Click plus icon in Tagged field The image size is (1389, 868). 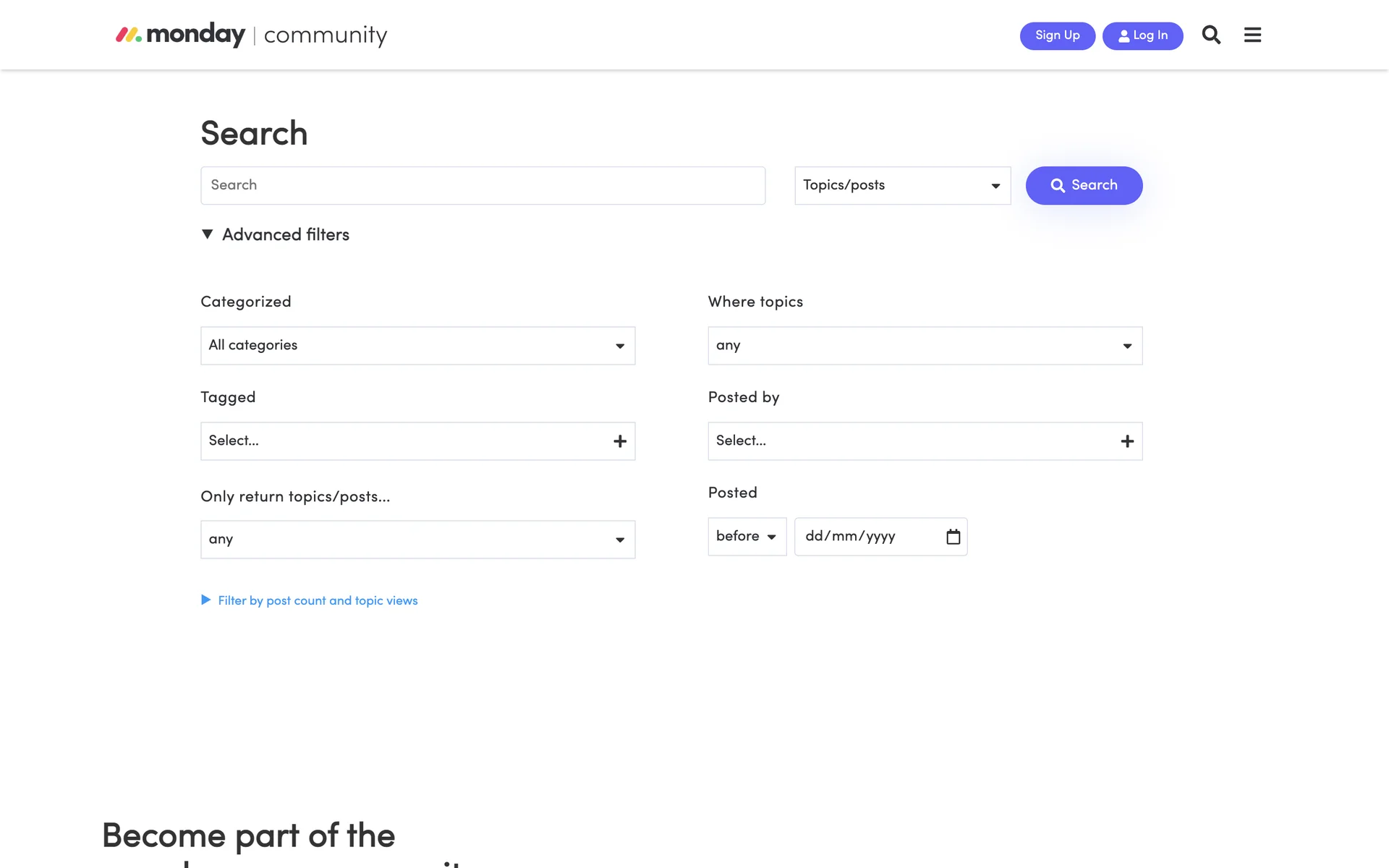coord(620,441)
